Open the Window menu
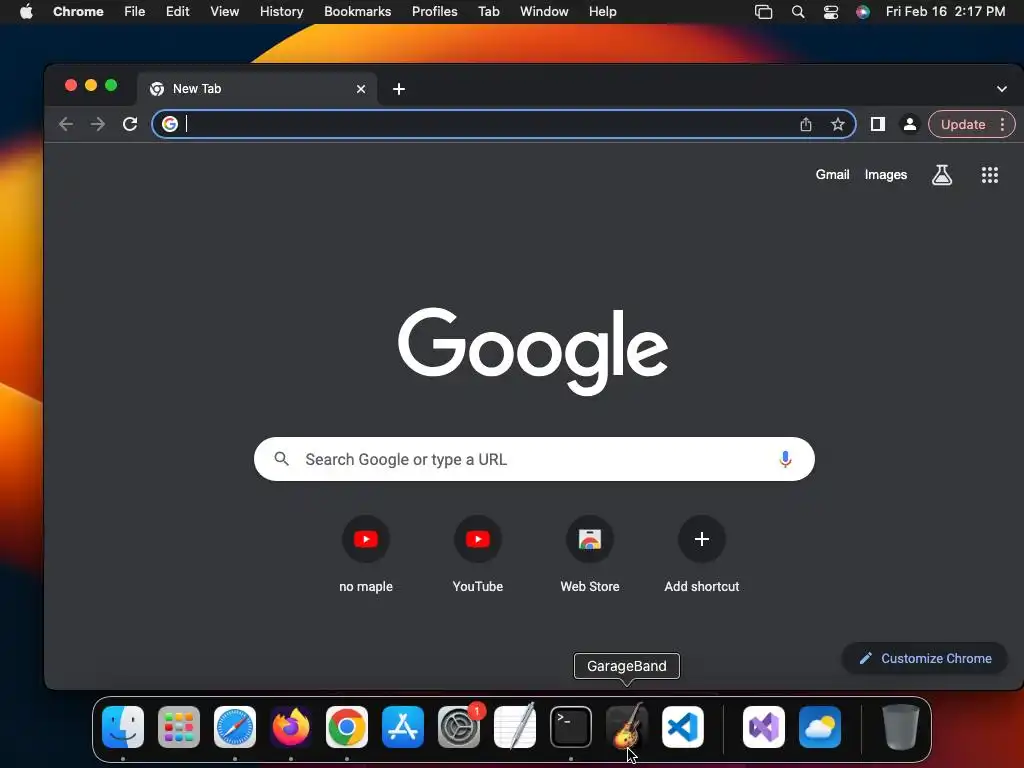Viewport: 1024px width, 768px height. 544,11
